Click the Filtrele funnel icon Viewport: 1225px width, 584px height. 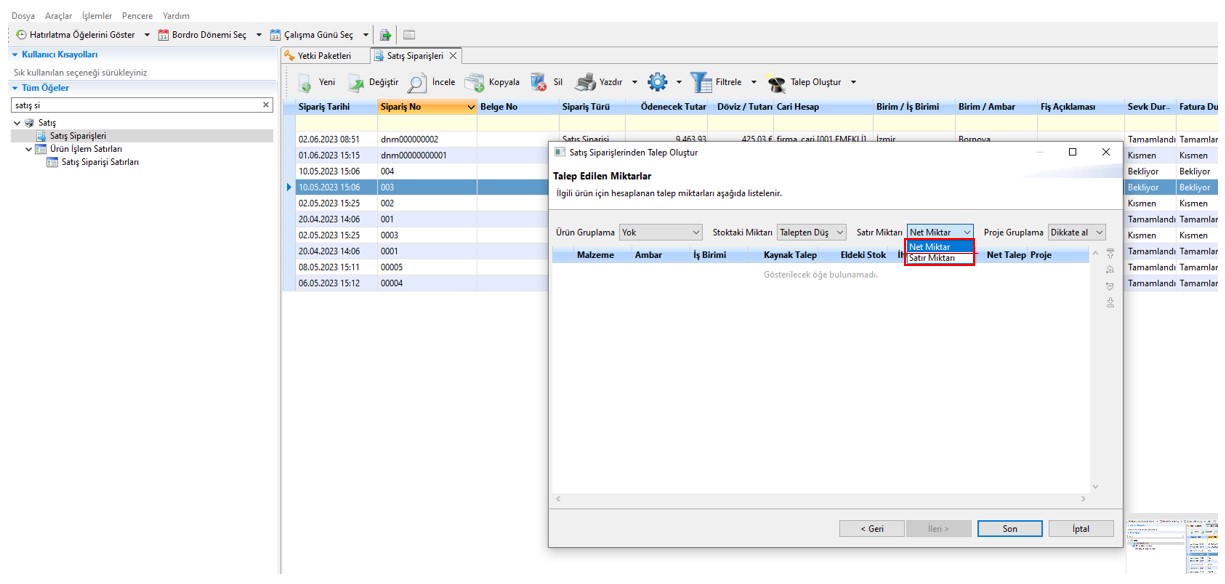701,83
